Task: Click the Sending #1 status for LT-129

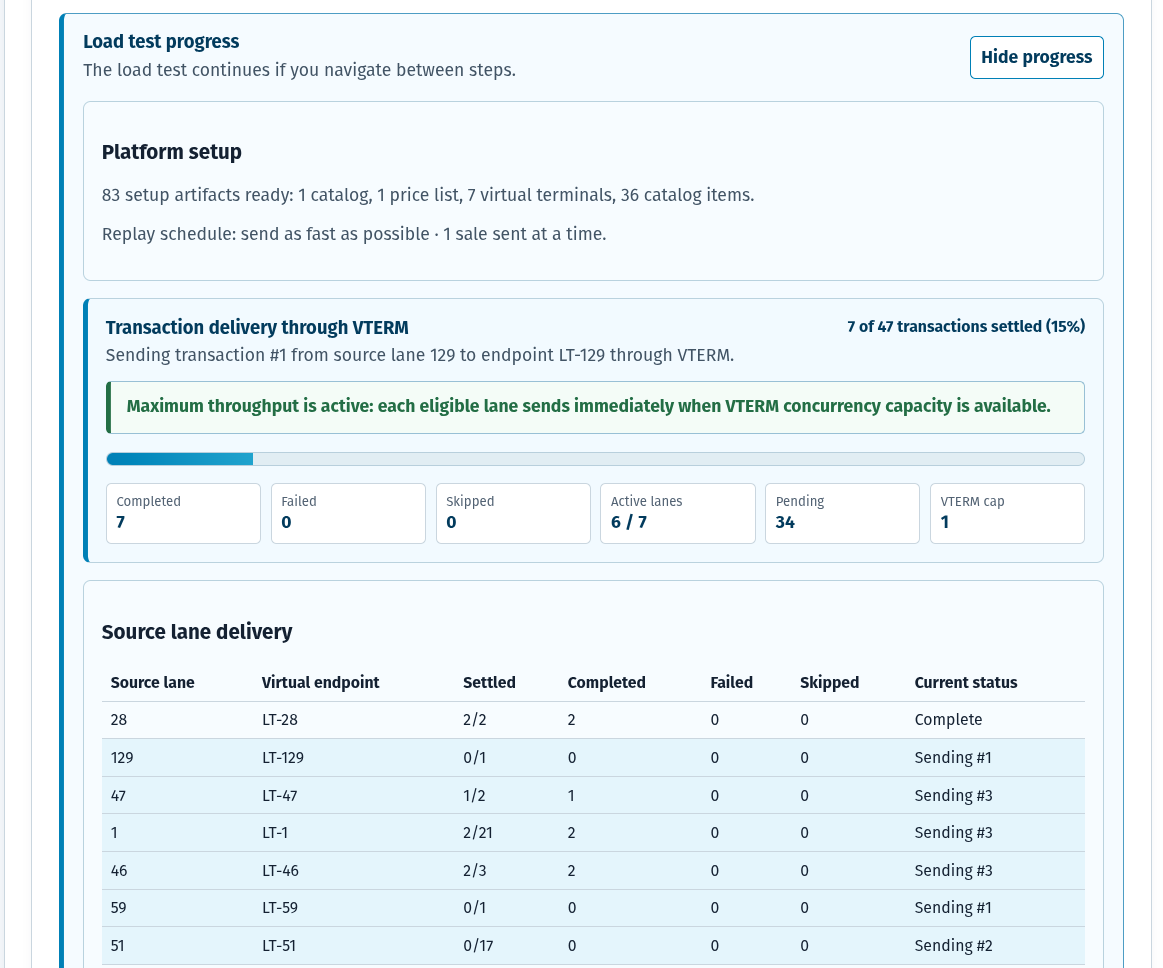Action: pyautogui.click(x=953, y=758)
